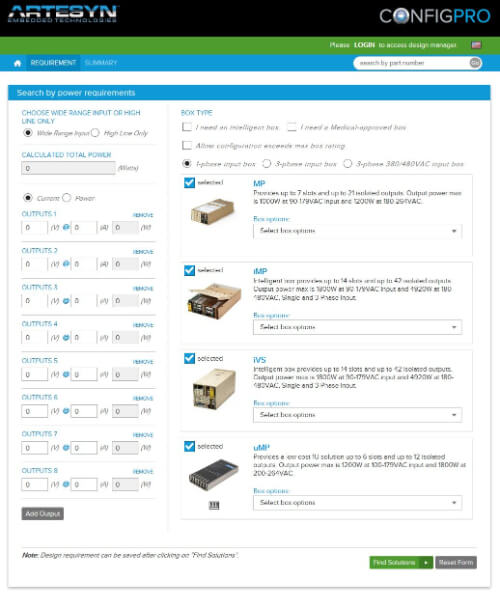
Task: Click the search by part number field
Action: coord(412,63)
